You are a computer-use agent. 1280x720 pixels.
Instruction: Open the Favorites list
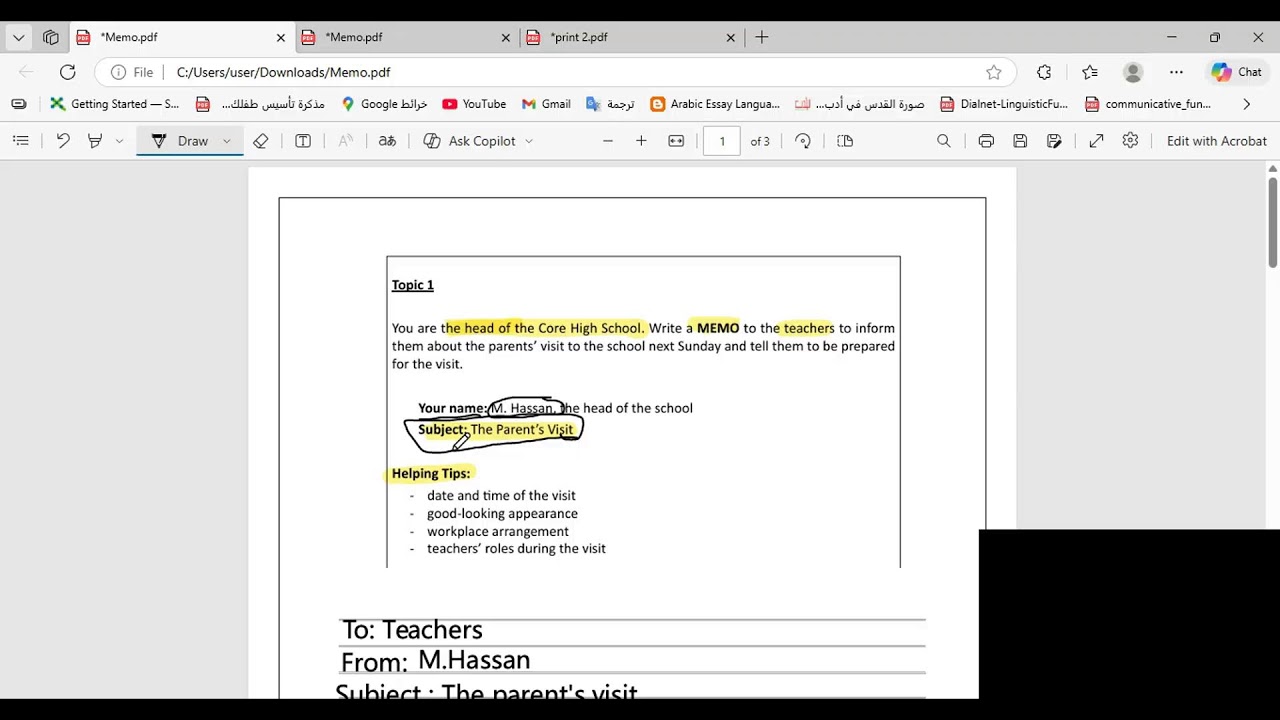click(x=1090, y=72)
